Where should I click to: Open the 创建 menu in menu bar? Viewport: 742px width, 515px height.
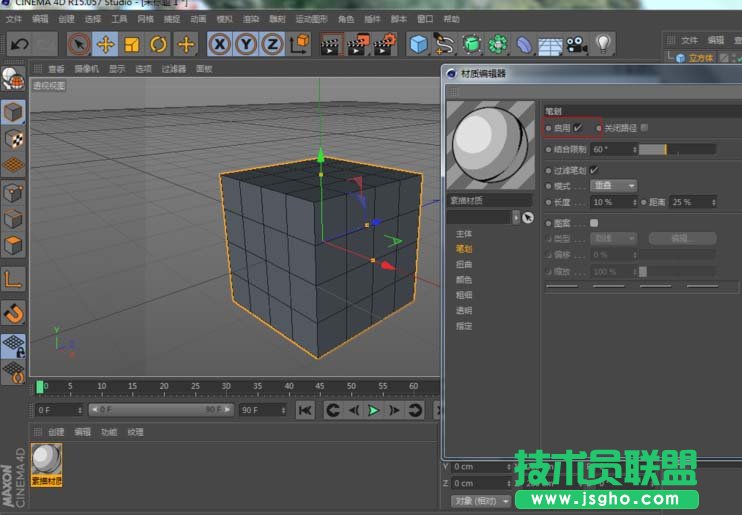point(66,19)
